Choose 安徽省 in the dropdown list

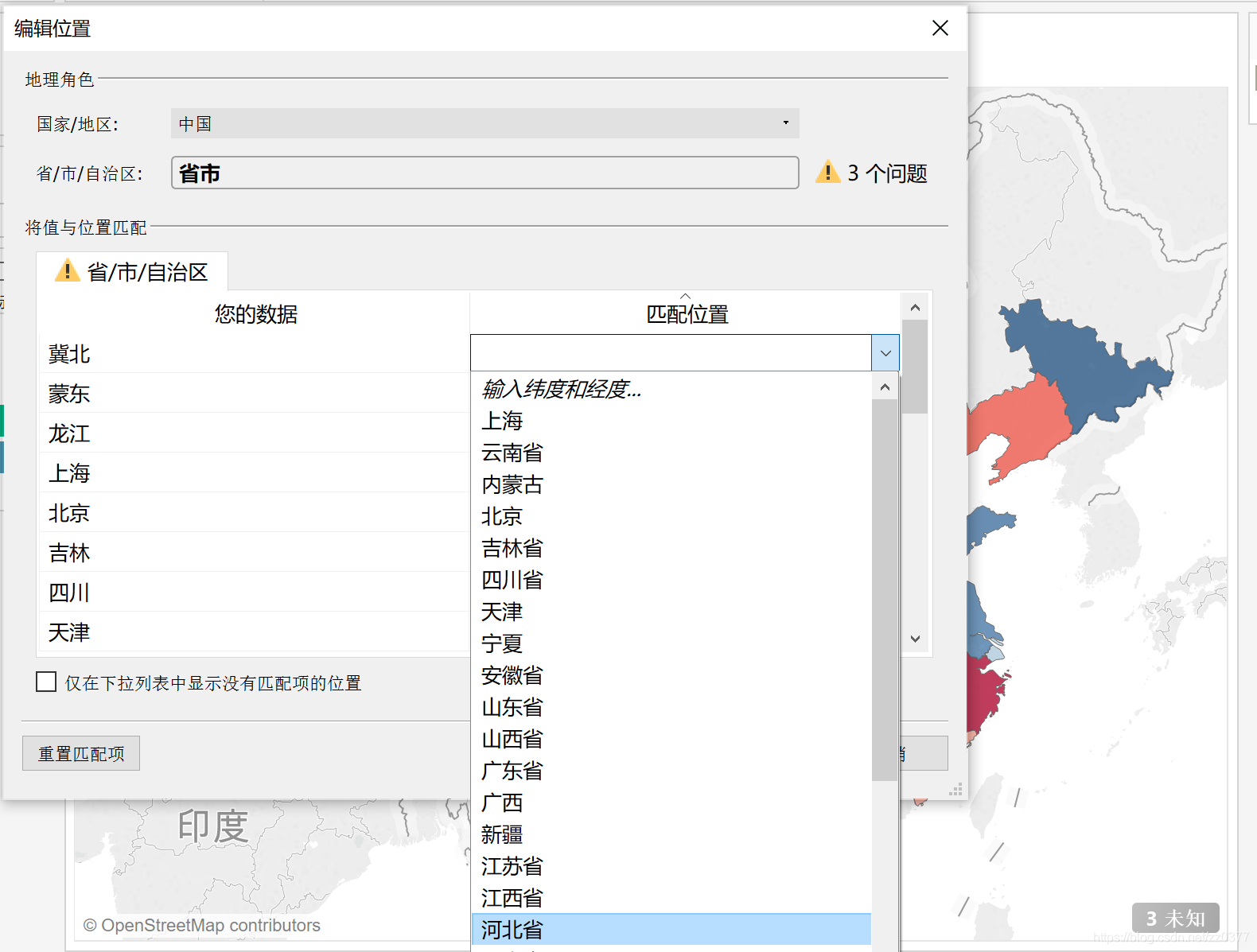tap(671, 675)
